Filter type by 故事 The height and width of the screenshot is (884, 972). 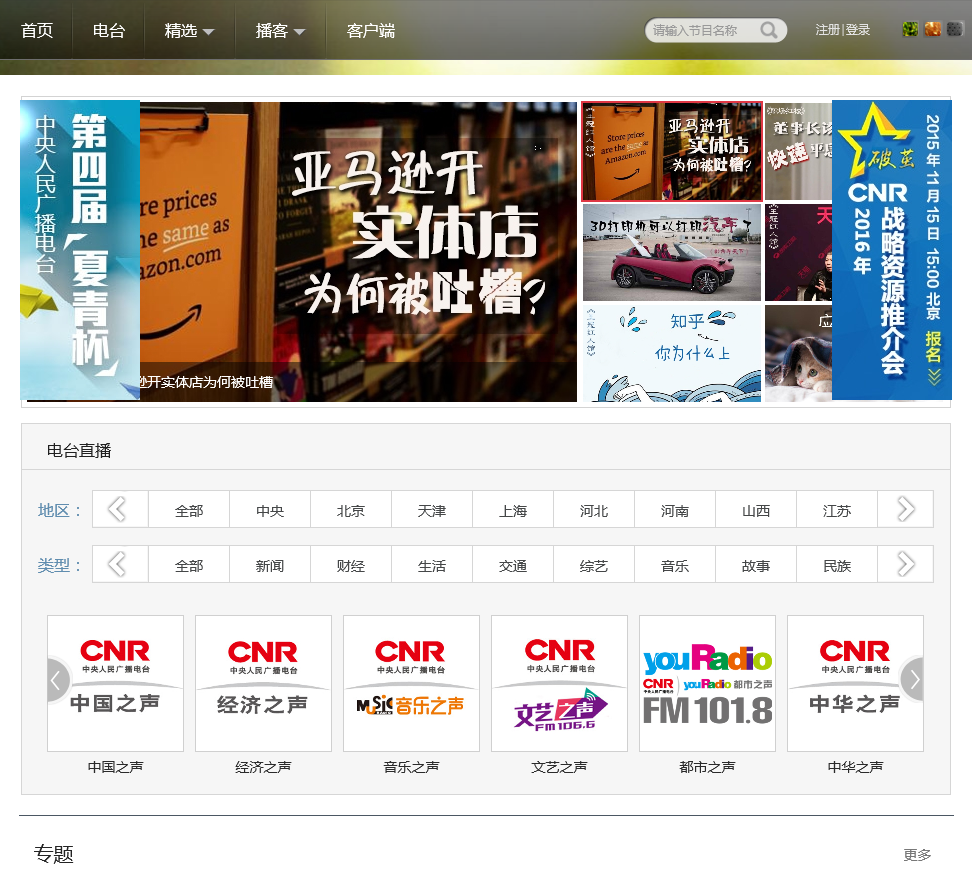(756, 566)
